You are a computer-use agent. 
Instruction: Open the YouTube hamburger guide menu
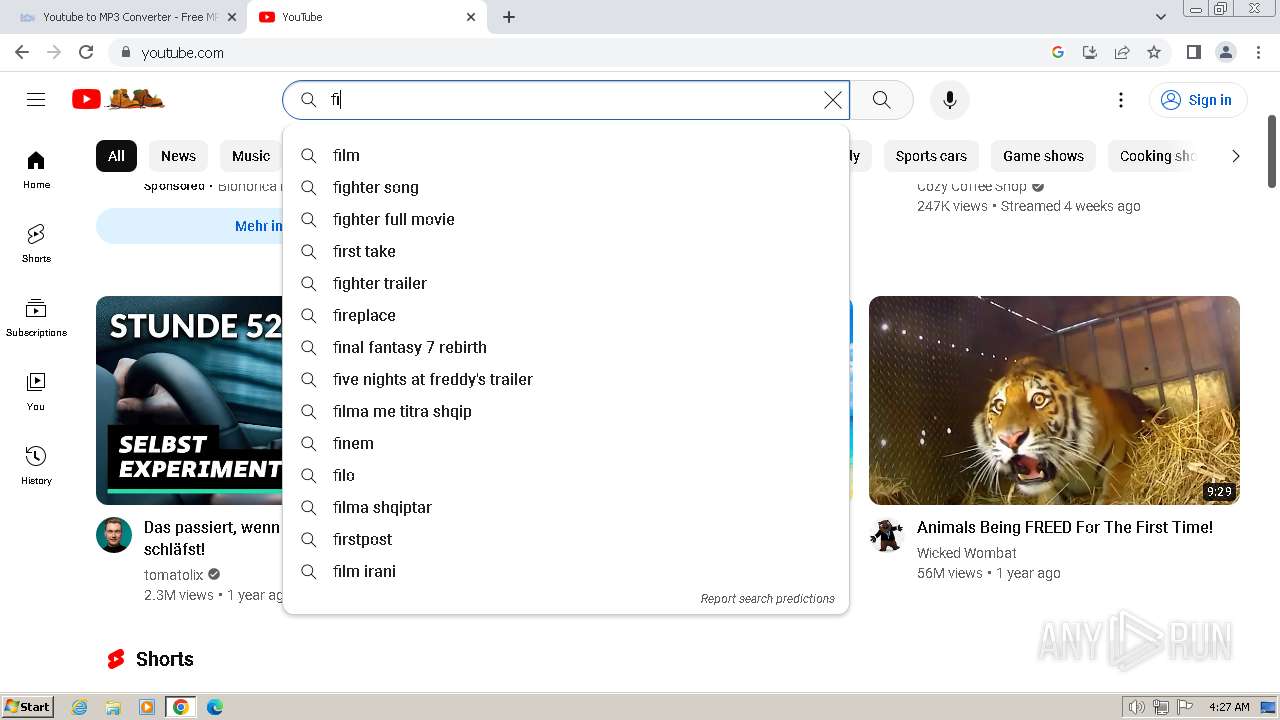(x=36, y=99)
